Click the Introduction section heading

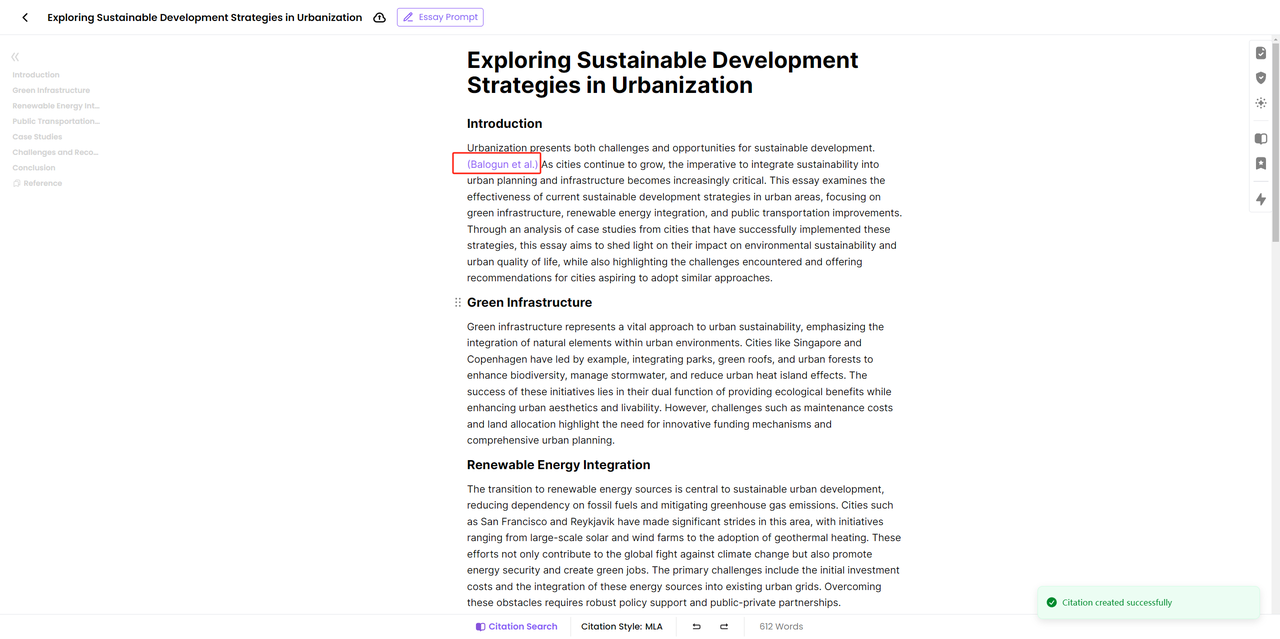click(505, 124)
